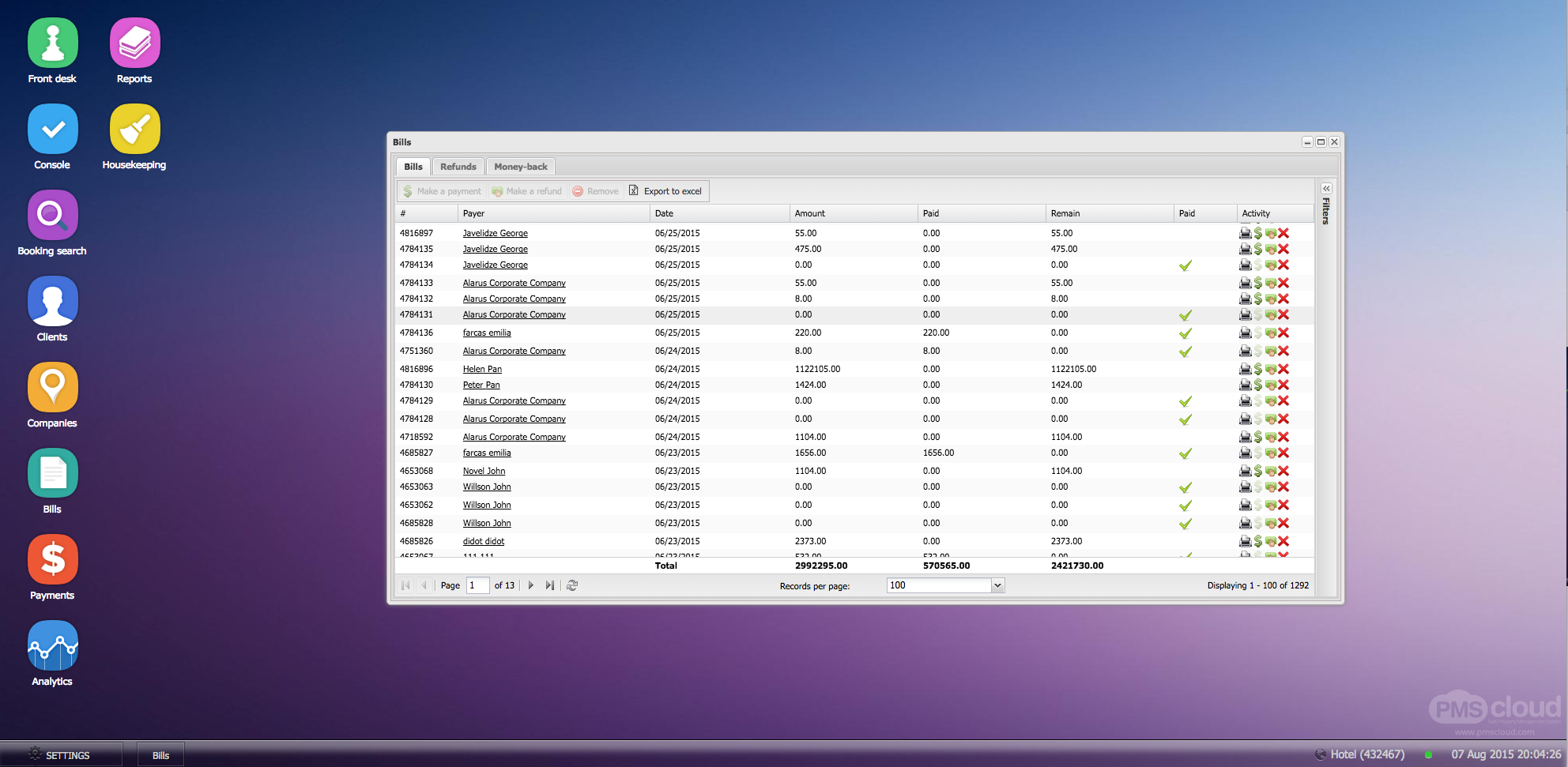1568x767 pixels.
Task: Jump to last page of bills
Action: pos(549,585)
